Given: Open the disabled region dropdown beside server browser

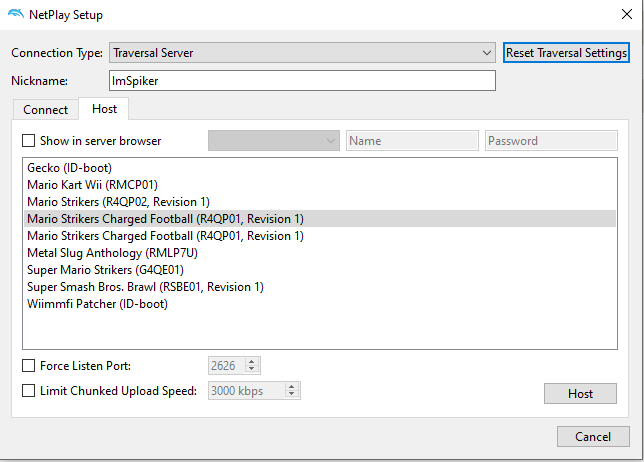Looking at the screenshot, I should coord(274,140).
